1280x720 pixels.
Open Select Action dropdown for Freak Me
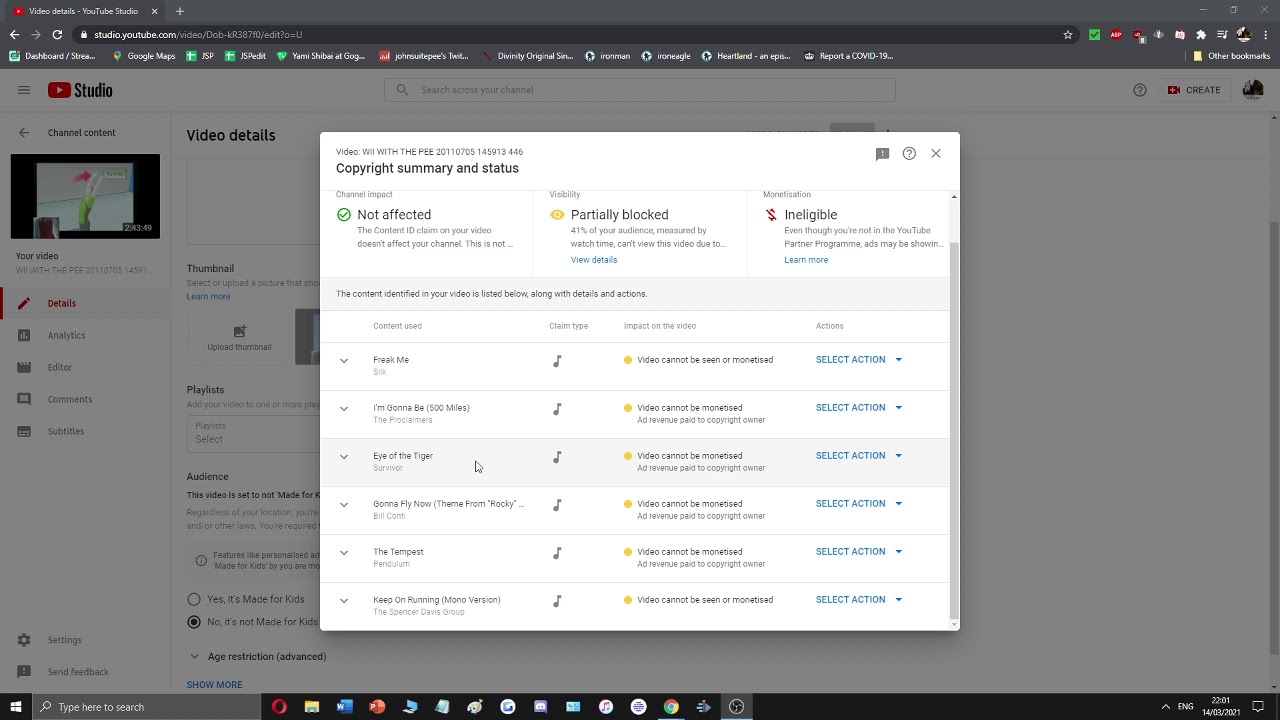click(x=859, y=359)
